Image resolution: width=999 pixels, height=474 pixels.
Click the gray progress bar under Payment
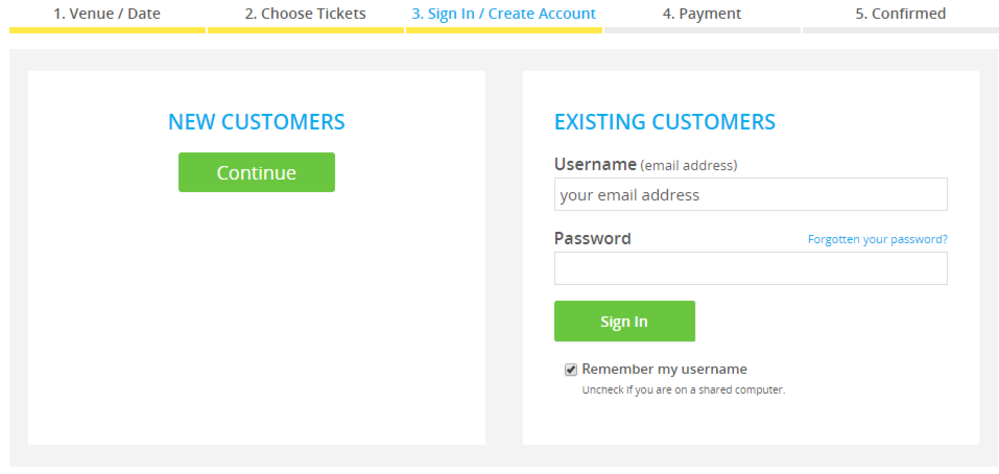pos(702,30)
